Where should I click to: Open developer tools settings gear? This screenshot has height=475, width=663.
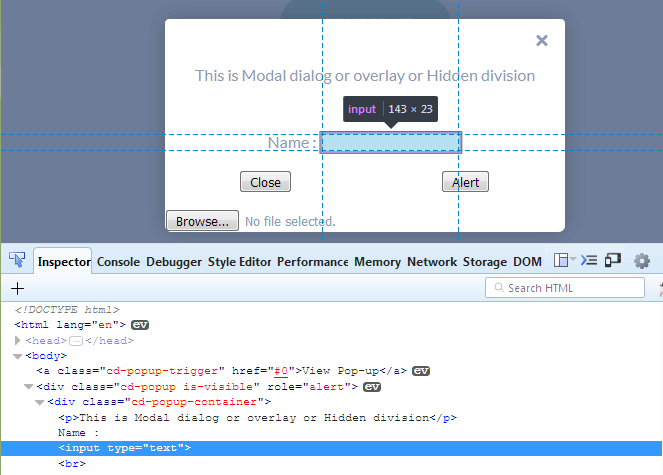[x=641, y=261]
